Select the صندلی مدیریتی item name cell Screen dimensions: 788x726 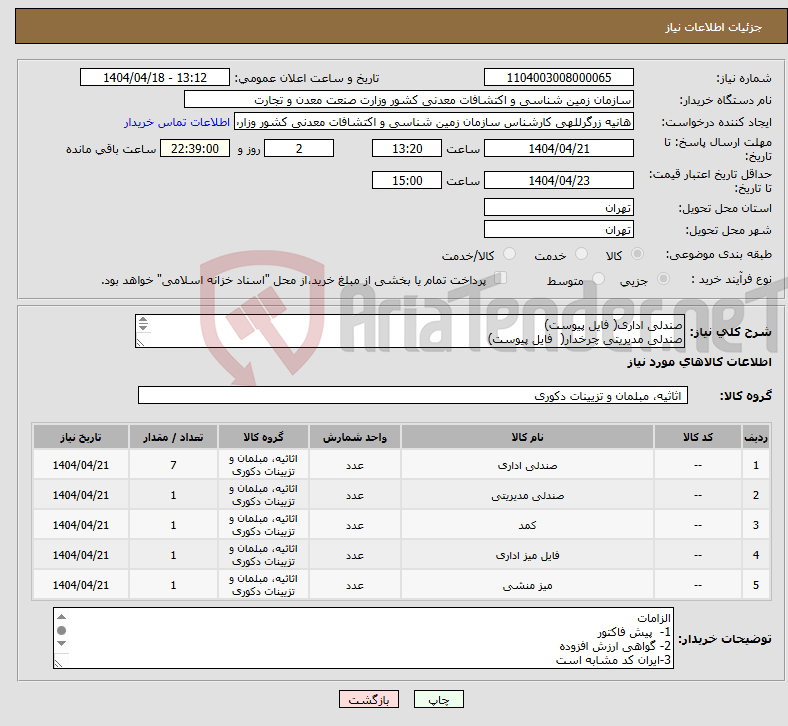click(x=527, y=495)
